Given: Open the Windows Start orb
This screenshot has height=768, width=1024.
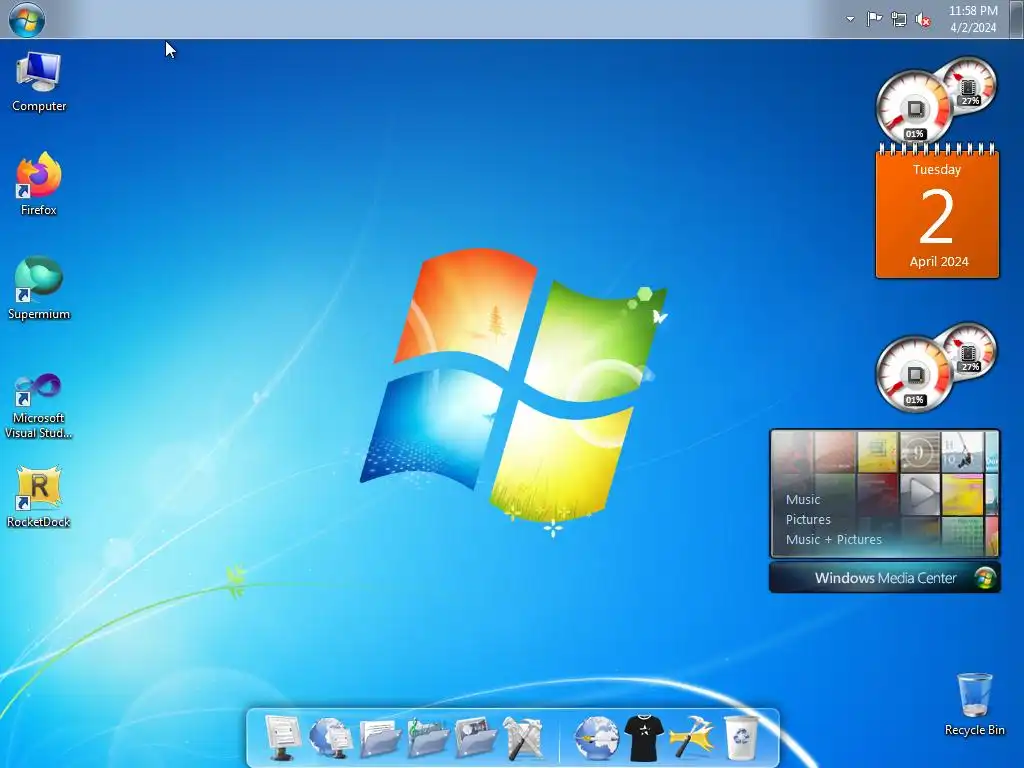Looking at the screenshot, I should click(27, 19).
